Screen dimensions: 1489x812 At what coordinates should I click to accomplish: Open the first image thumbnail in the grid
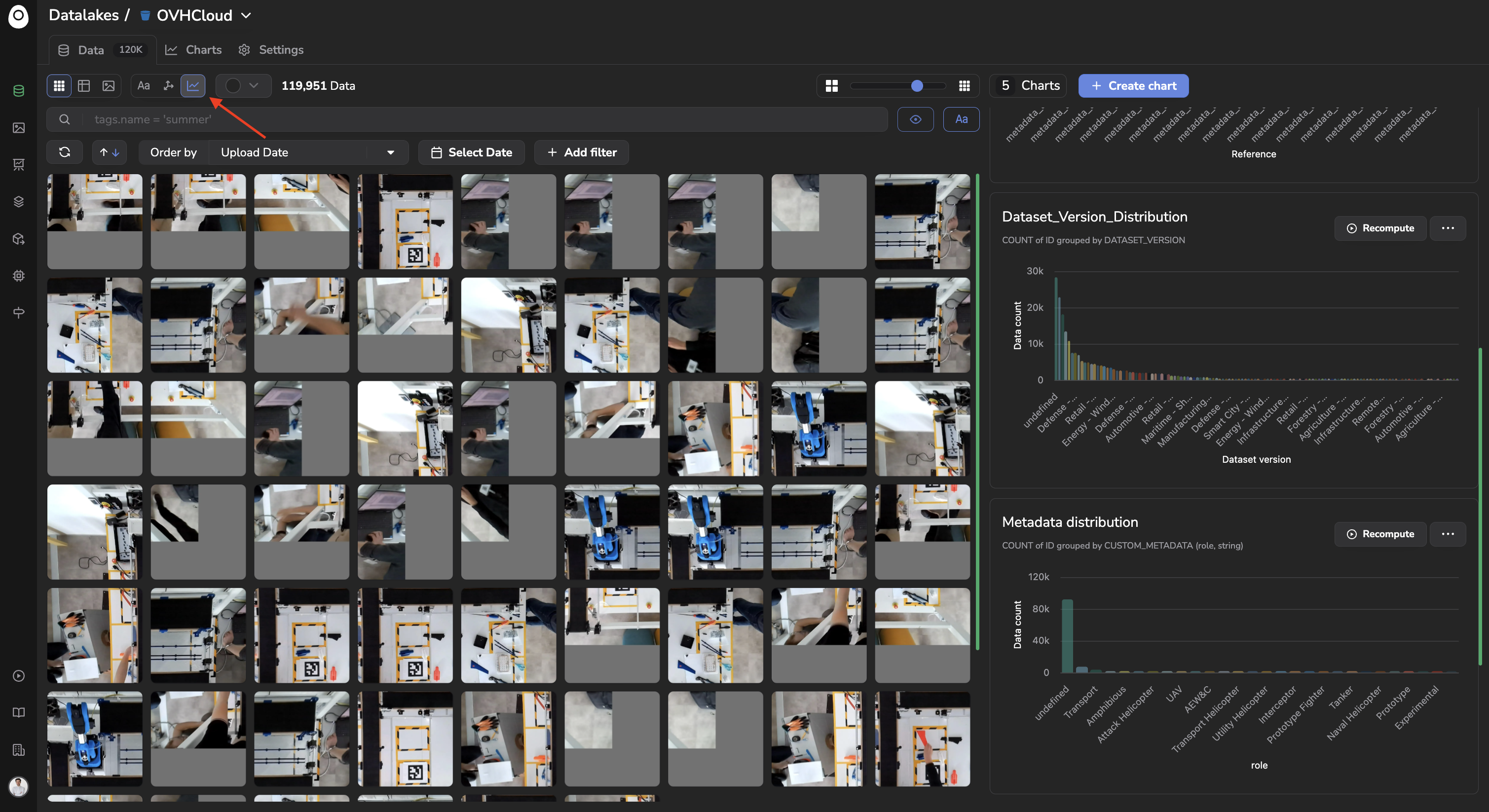coord(95,221)
